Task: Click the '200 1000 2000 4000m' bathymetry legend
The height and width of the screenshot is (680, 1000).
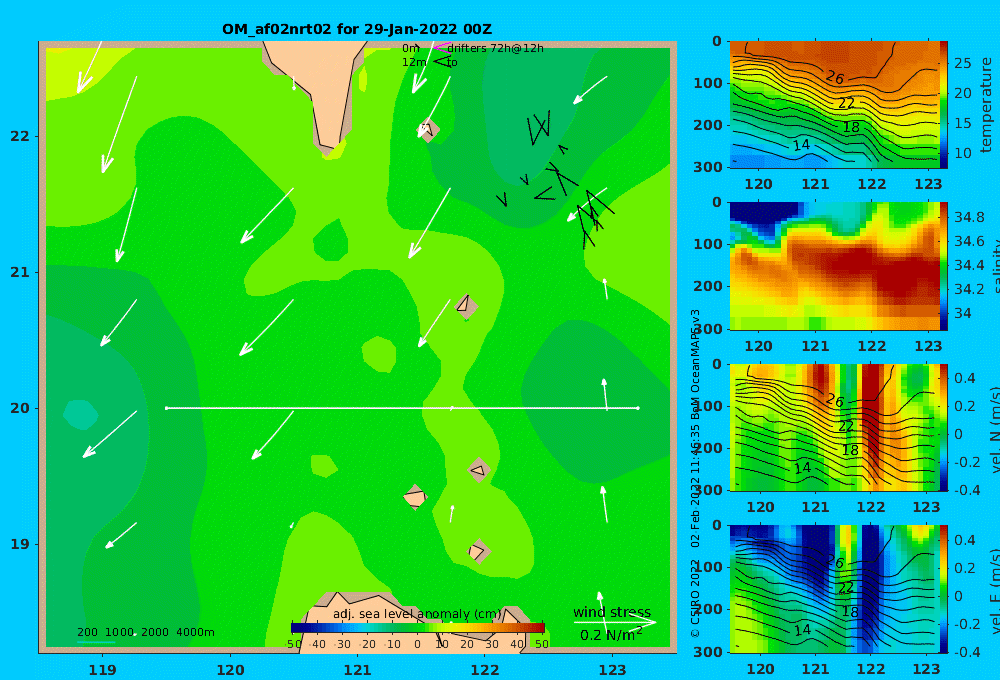Action: [x=145, y=632]
